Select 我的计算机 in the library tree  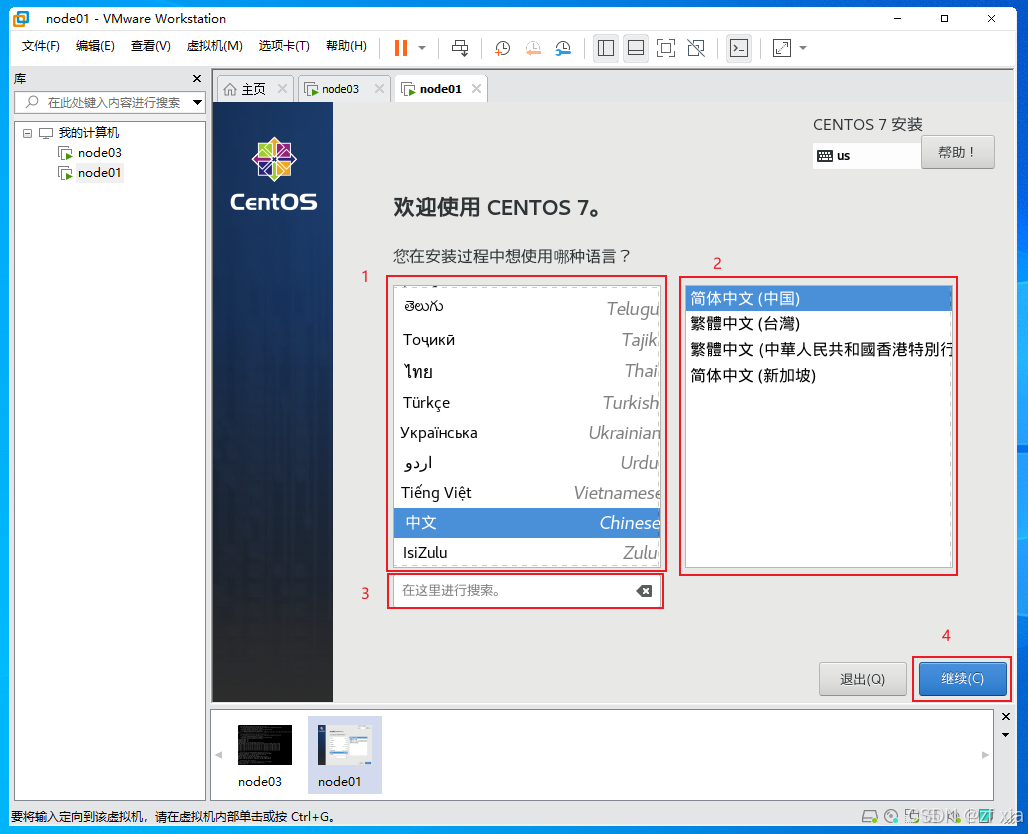(x=89, y=132)
